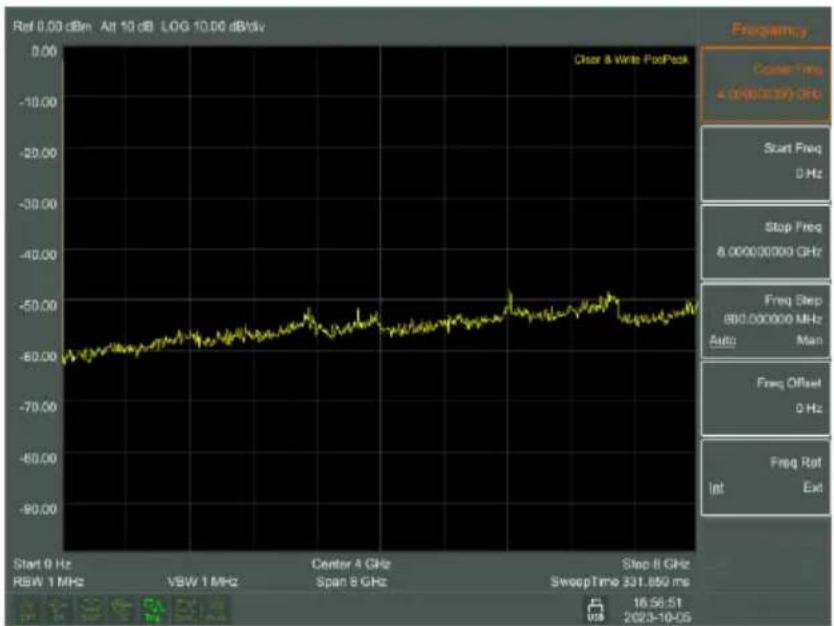
Task: Set Freq Ref to Int
Action: pos(716,488)
